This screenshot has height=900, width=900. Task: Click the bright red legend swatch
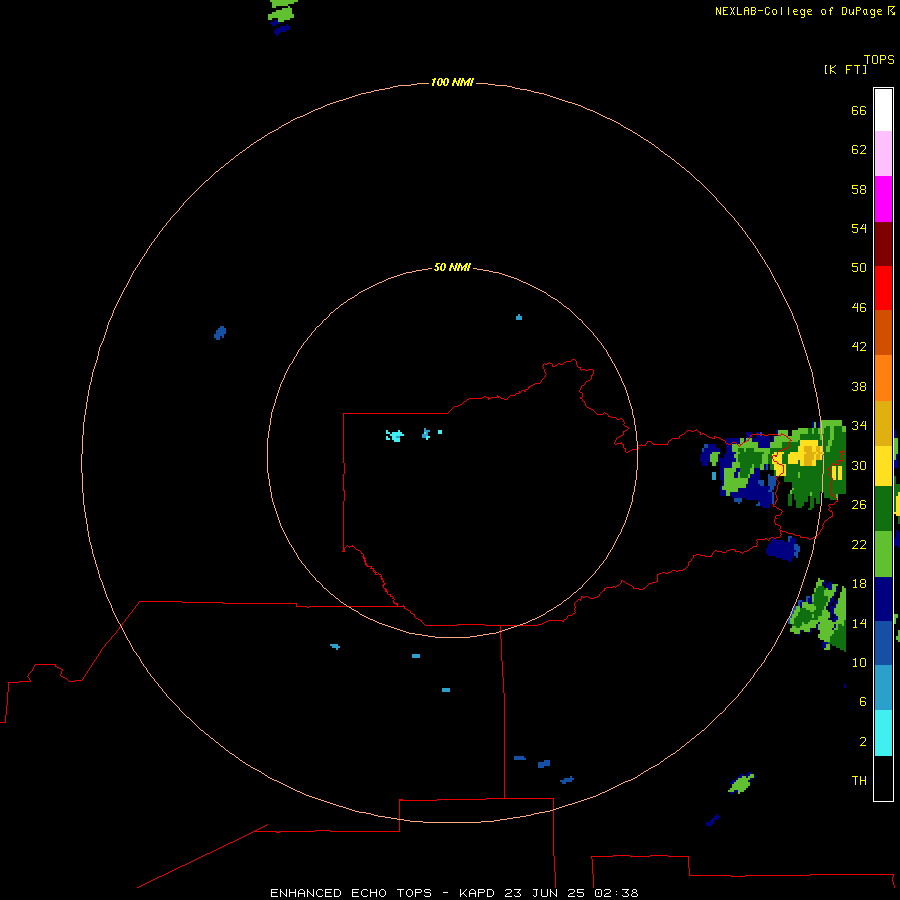(x=883, y=288)
